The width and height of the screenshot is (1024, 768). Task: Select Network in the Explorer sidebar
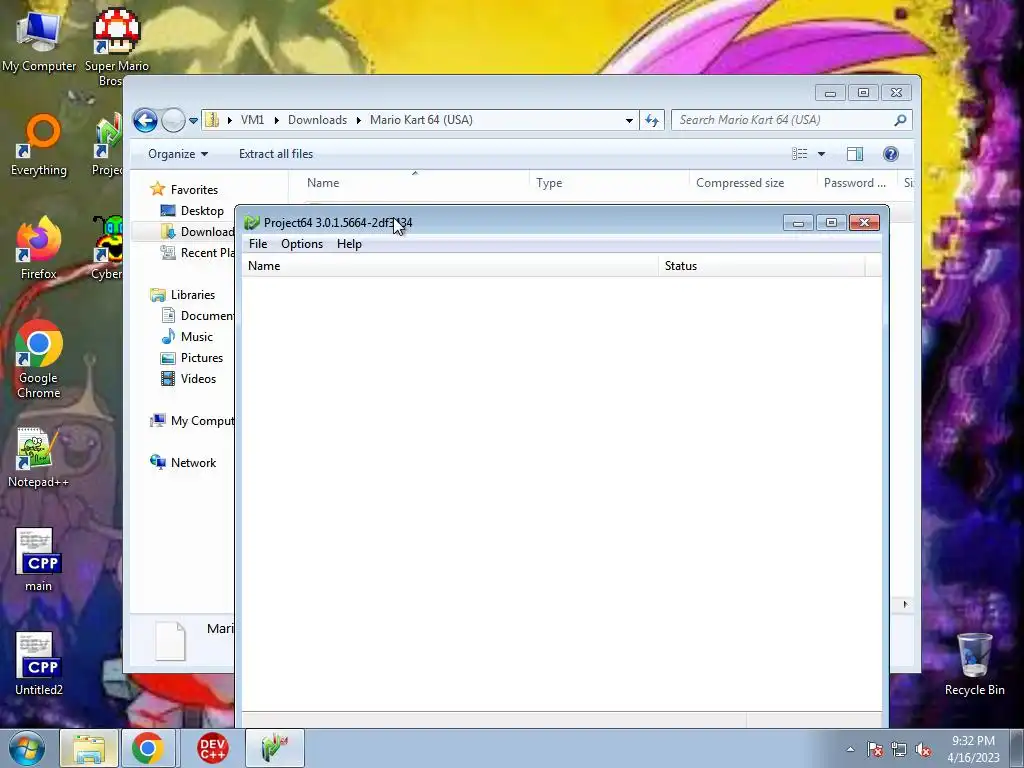pos(193,463)
